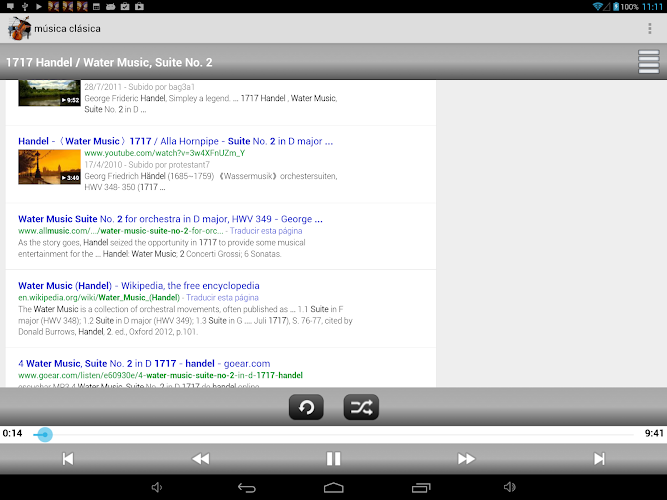
Task: Toggle the shuffle button
Action: [x=361, y=407]
